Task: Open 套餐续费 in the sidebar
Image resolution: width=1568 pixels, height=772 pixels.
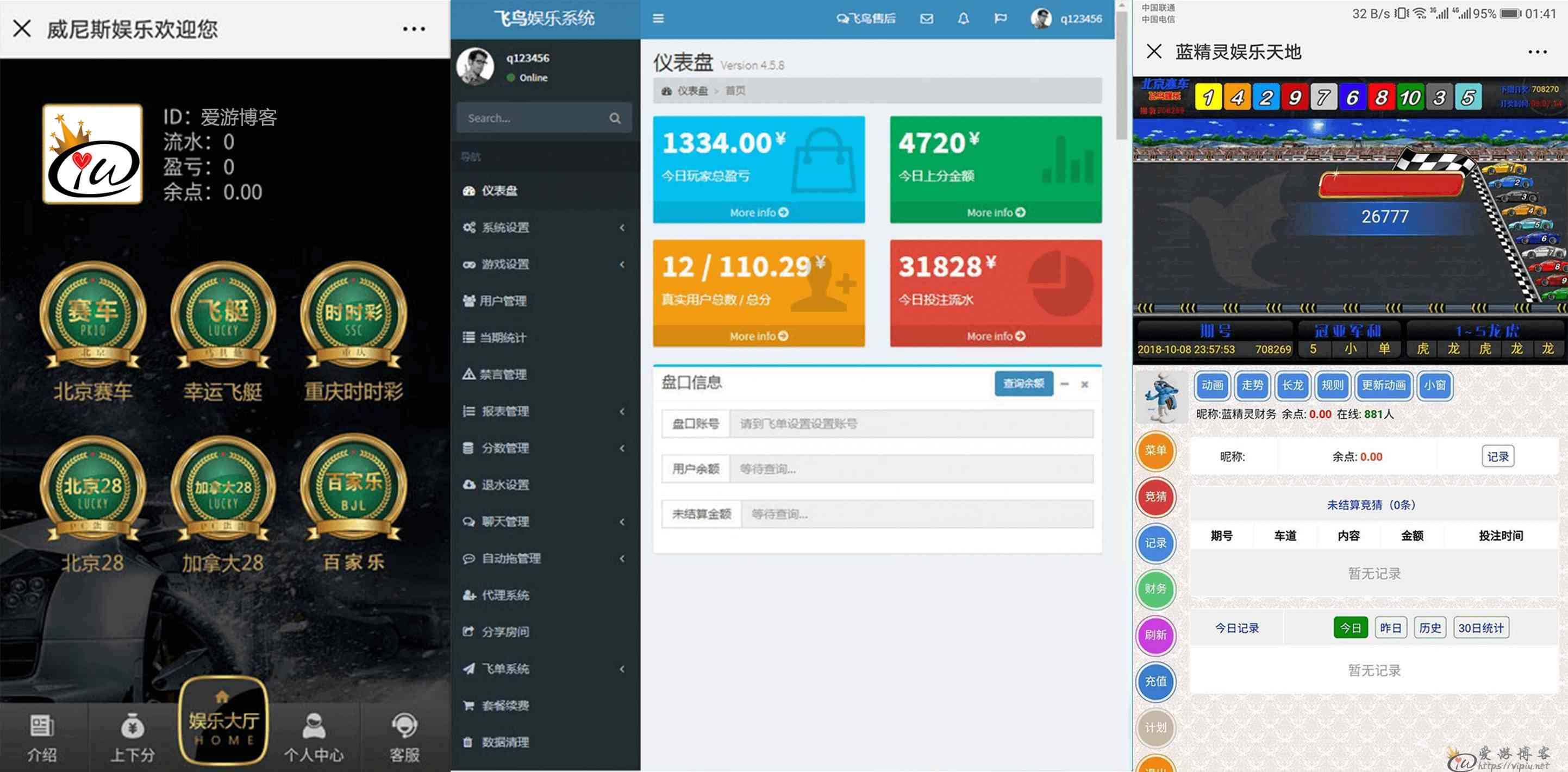Action: pos(544,705)
